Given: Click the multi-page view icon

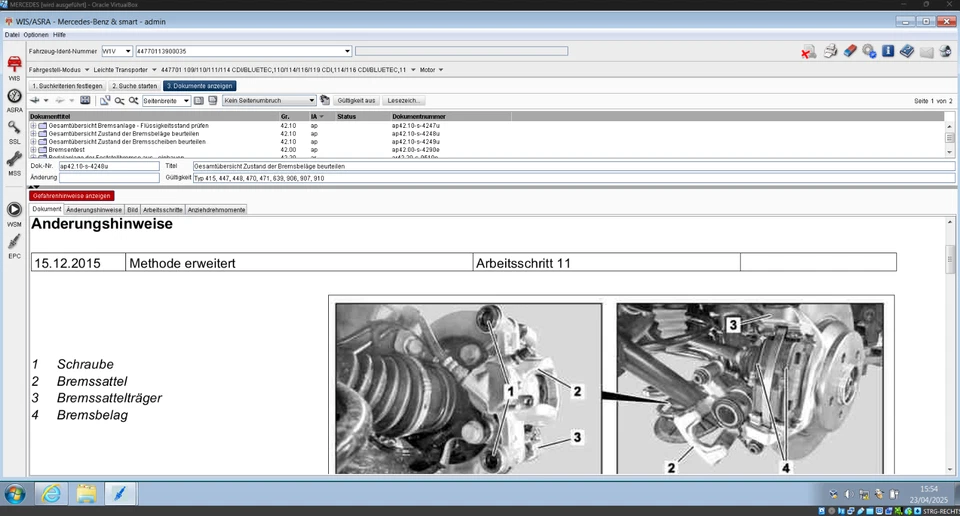Looking at the screenshot, I should point(212,100).
